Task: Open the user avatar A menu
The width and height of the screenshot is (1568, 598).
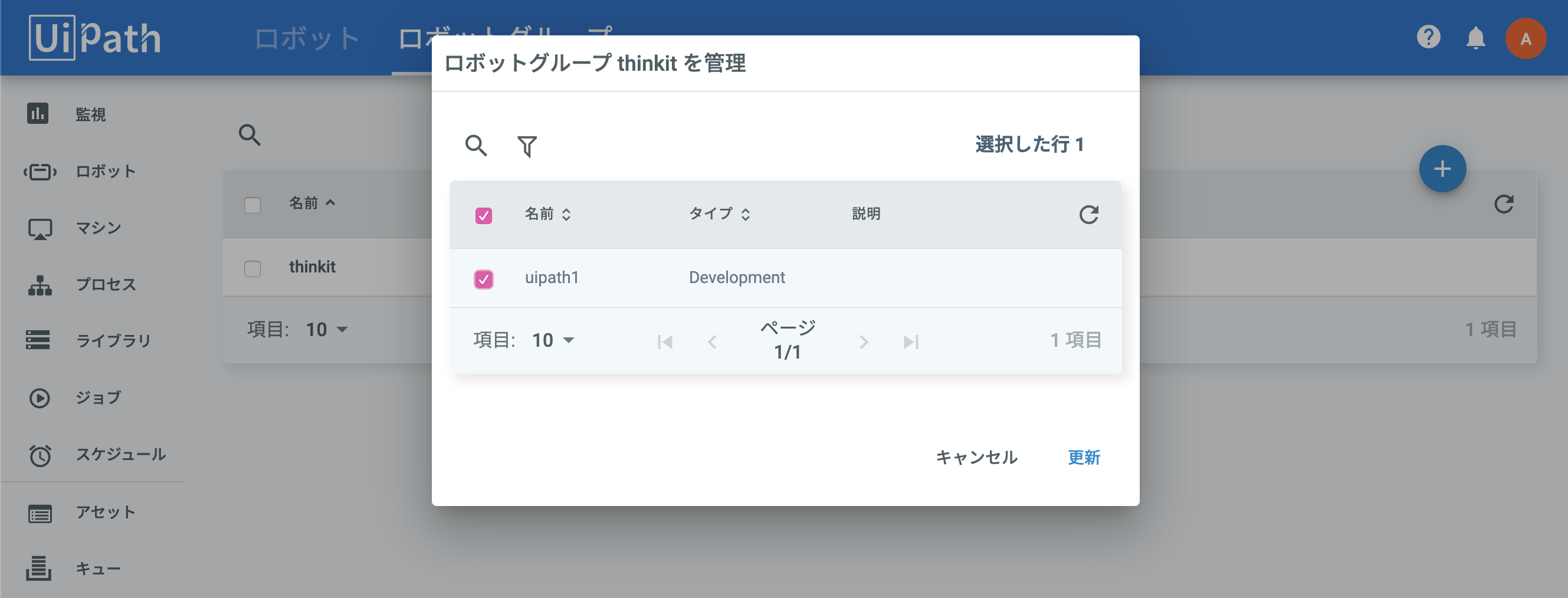Action: point(1526,38)
